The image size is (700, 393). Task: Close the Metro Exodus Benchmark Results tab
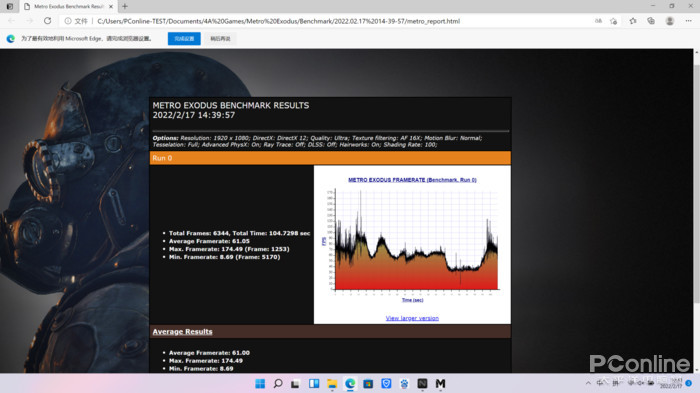click(x=111, y=6)
